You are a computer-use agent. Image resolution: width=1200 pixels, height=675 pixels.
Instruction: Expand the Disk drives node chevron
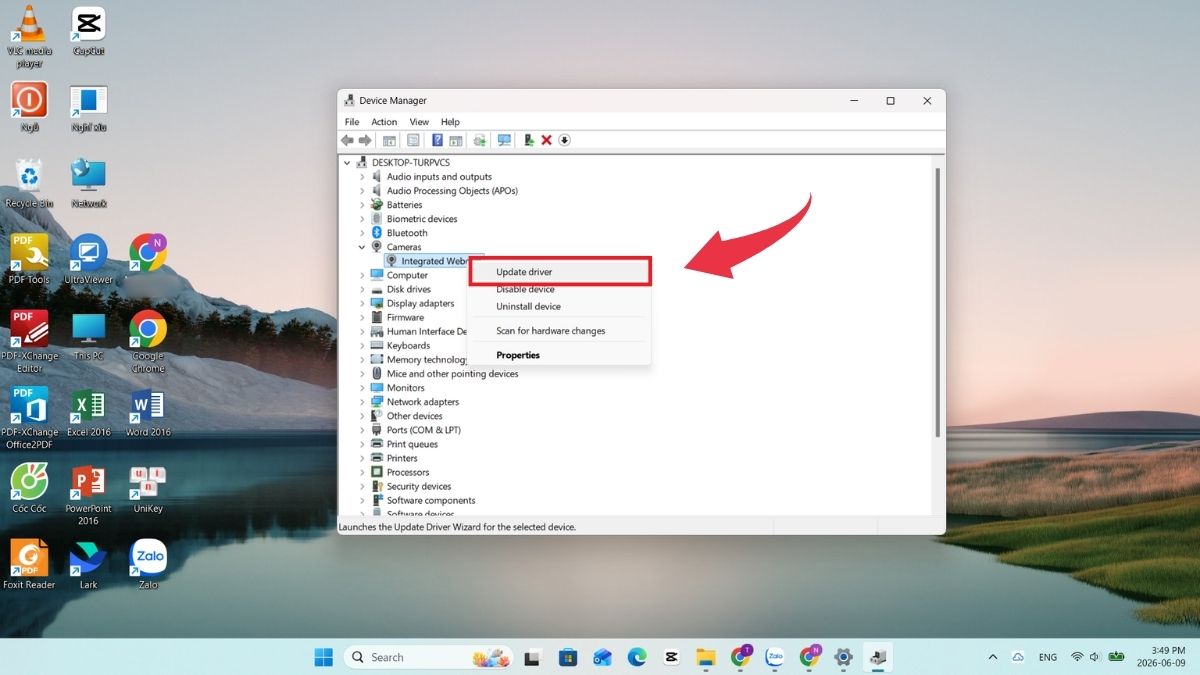(x=362, y=289)
